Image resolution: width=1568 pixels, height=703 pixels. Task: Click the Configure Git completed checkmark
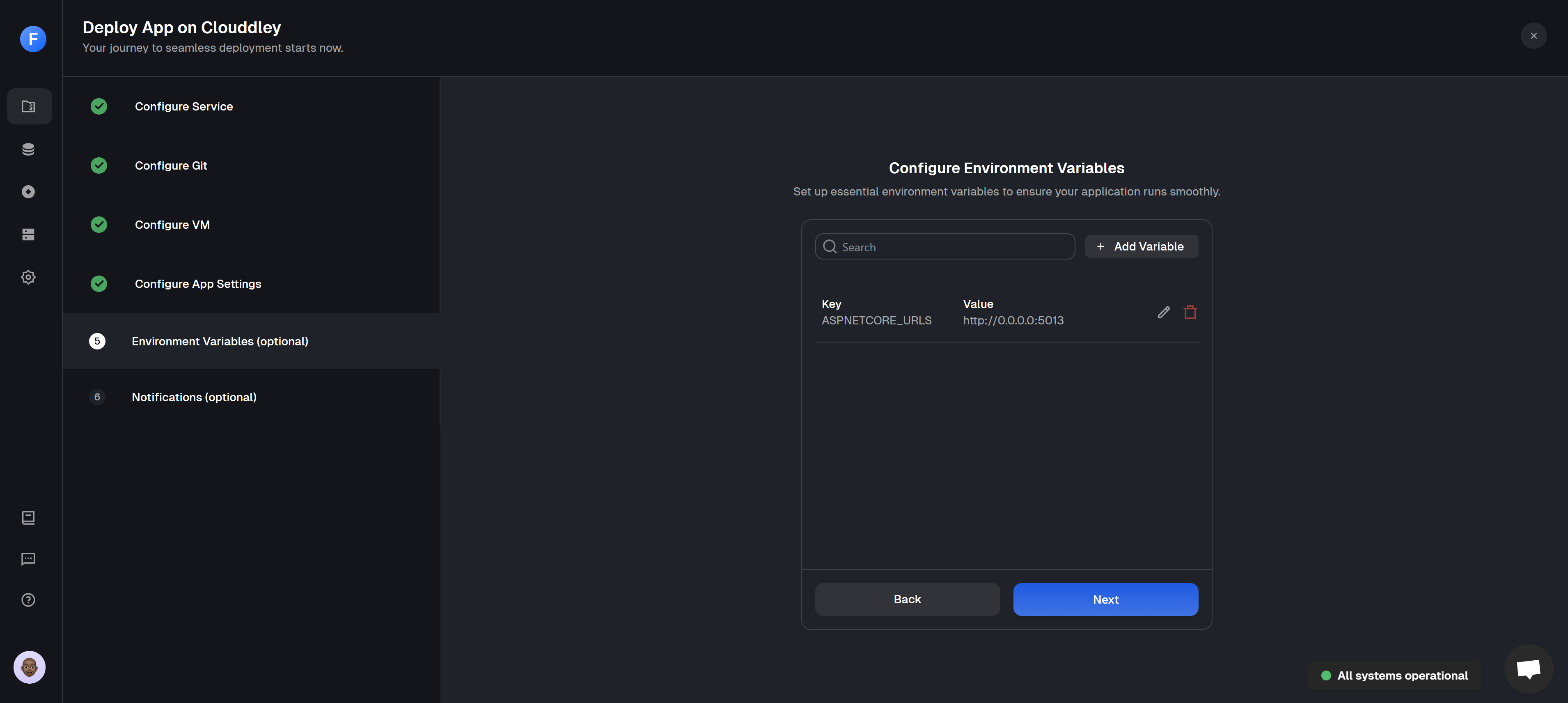click(99, 165)
